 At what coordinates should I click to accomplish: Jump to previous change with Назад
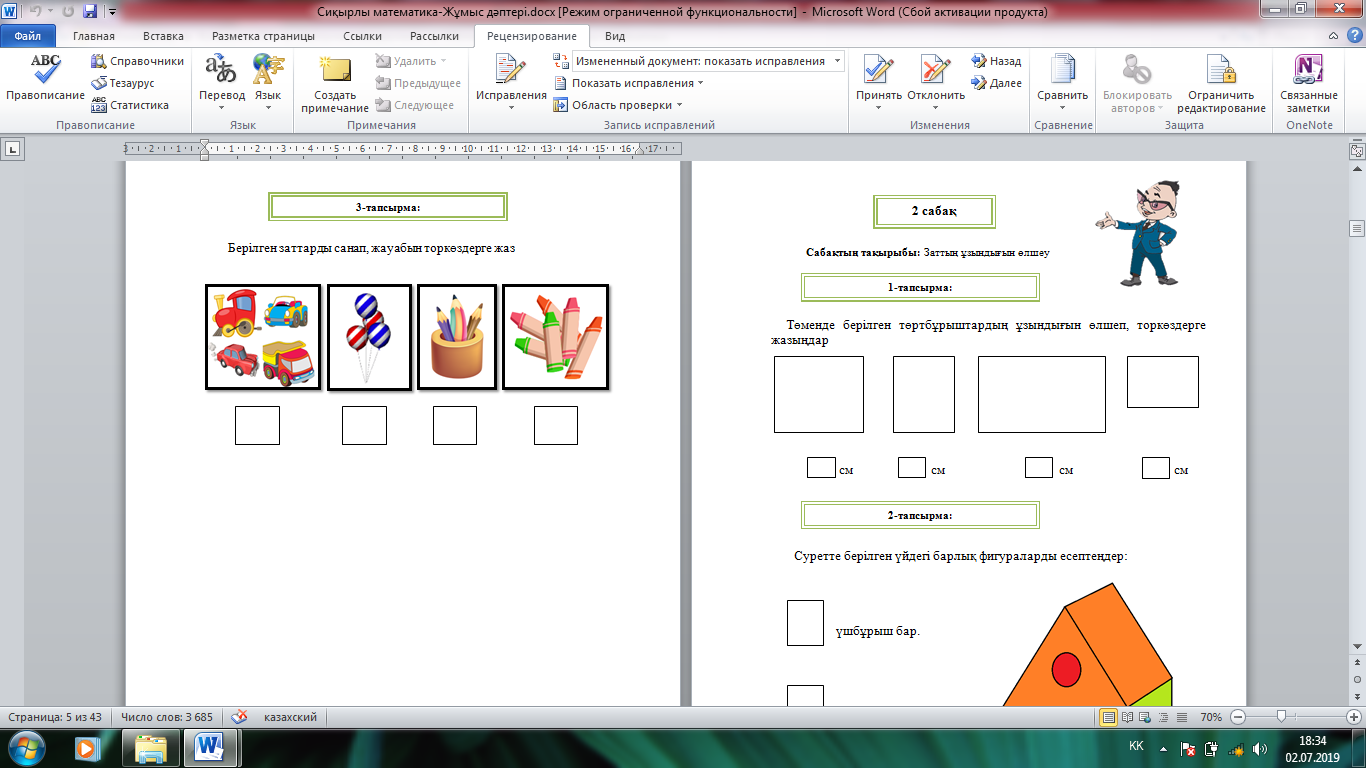click(x=996, y=61)
